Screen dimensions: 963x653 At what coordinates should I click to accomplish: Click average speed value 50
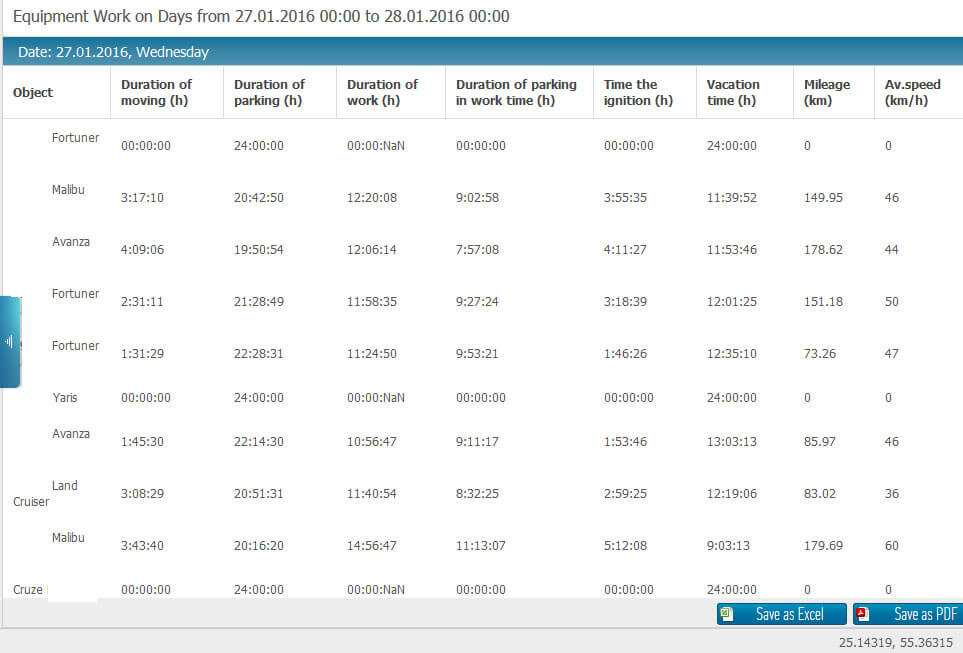pyautogui.click(x=891, y=302)
